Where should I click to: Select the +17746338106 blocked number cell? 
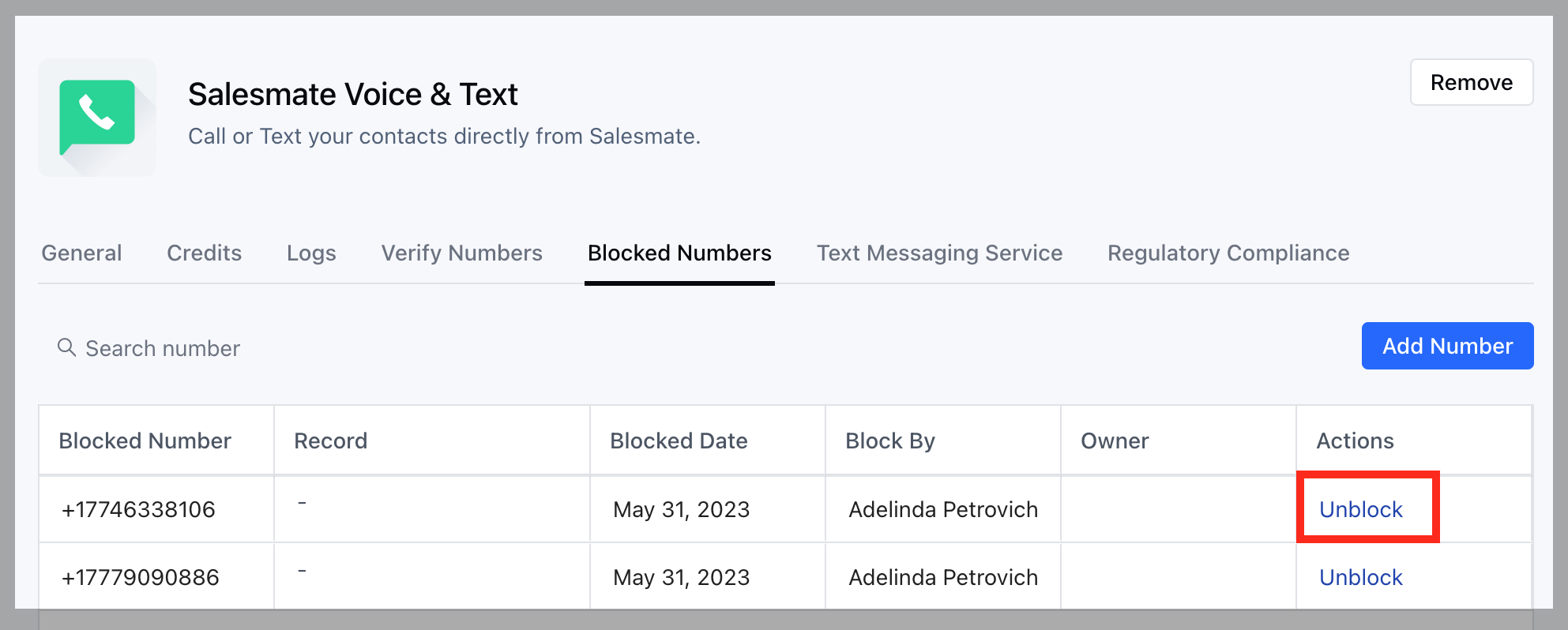click(138, 509)
